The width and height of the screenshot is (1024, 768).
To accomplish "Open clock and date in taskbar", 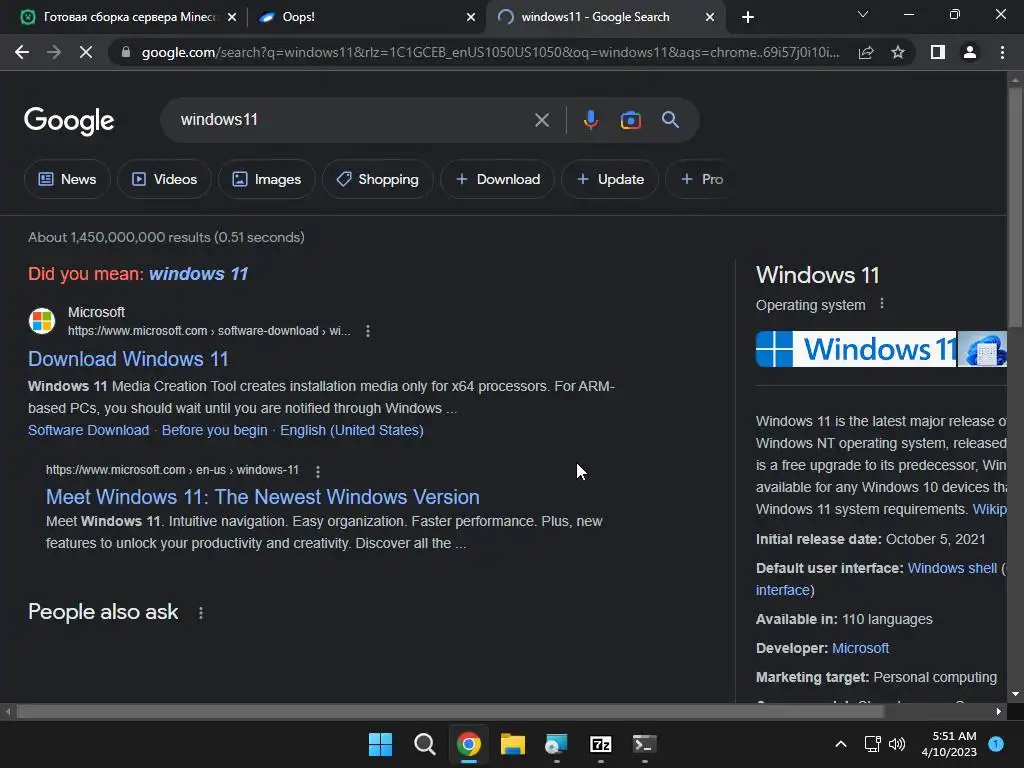I will tap(949, 744).
